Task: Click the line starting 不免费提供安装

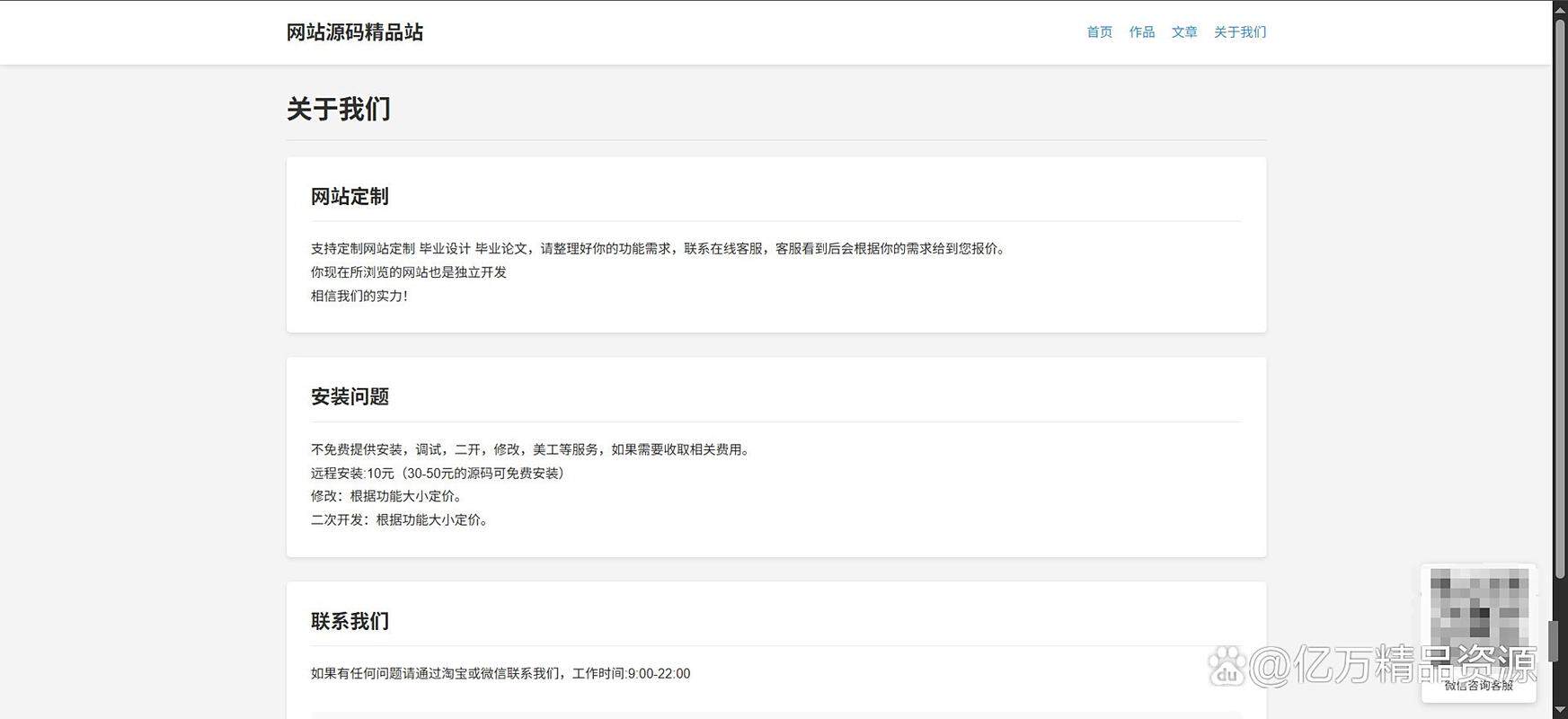Action: pyautogui.click(x=533, y=449)
